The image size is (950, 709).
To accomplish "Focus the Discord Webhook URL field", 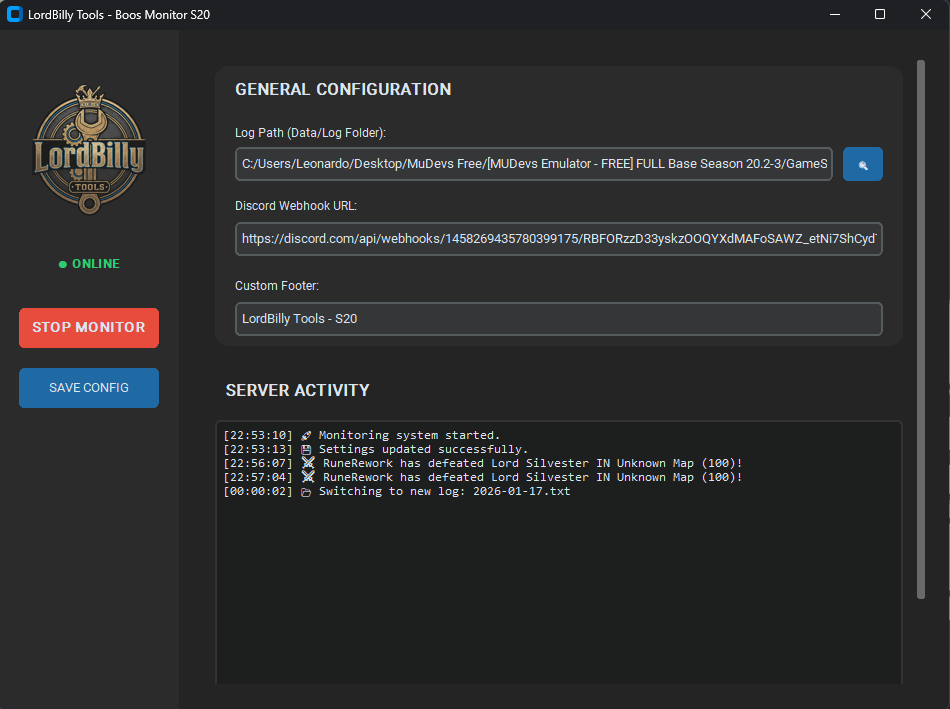I will pos(558,239).
